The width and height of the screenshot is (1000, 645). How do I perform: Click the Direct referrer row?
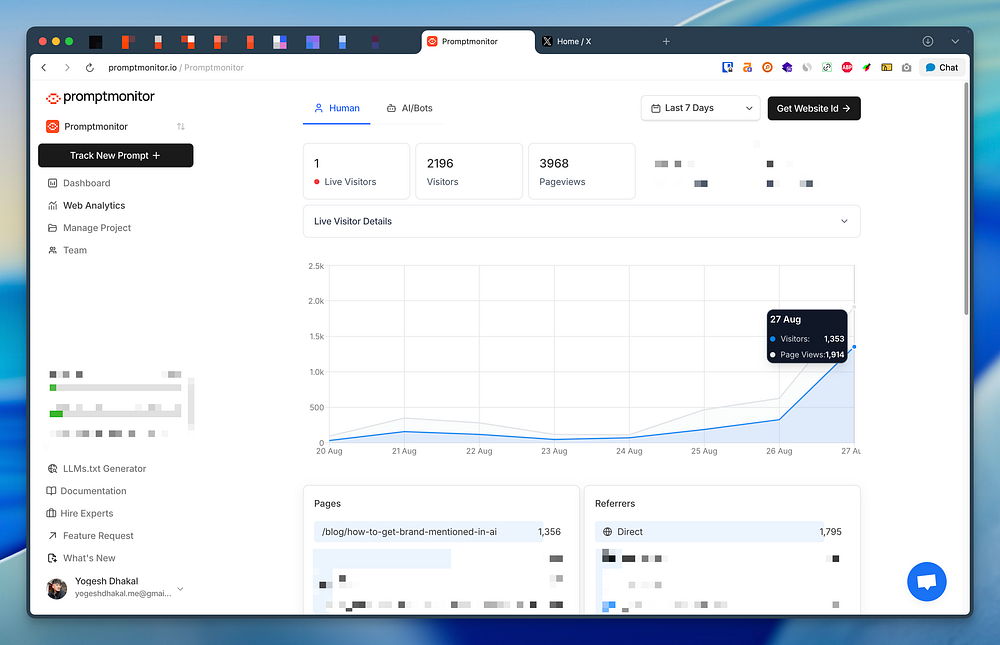718,531
